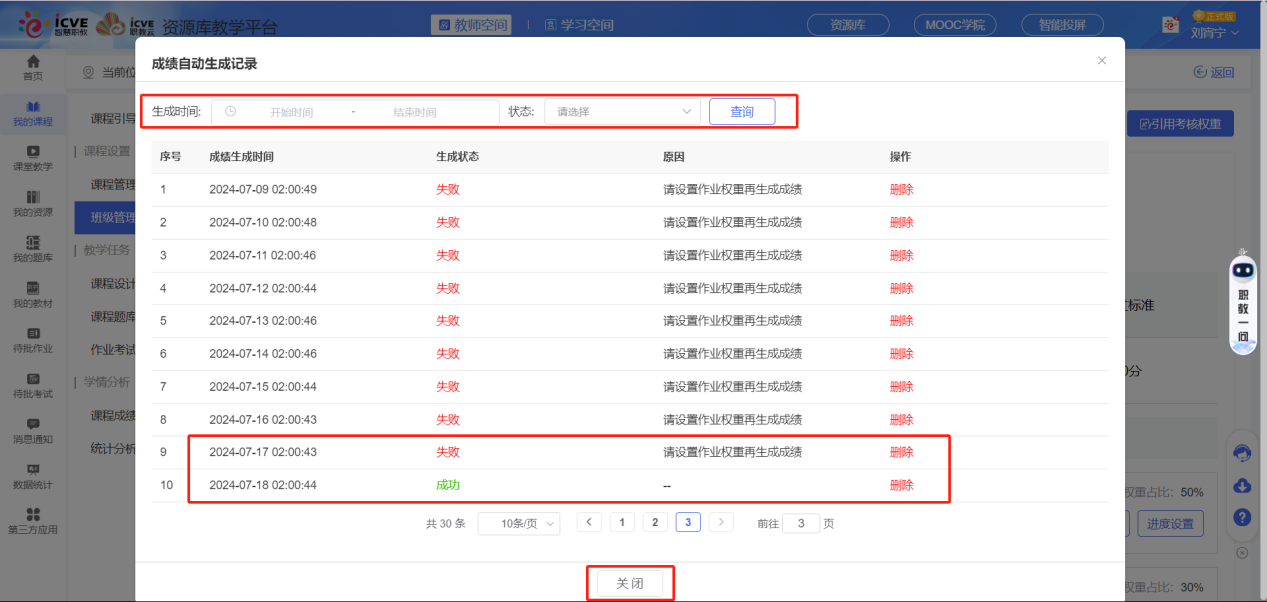The width and height of the screenshot is (1267, 602).
Task: Click the 查询 query button
Action: (x=741, y=112)
